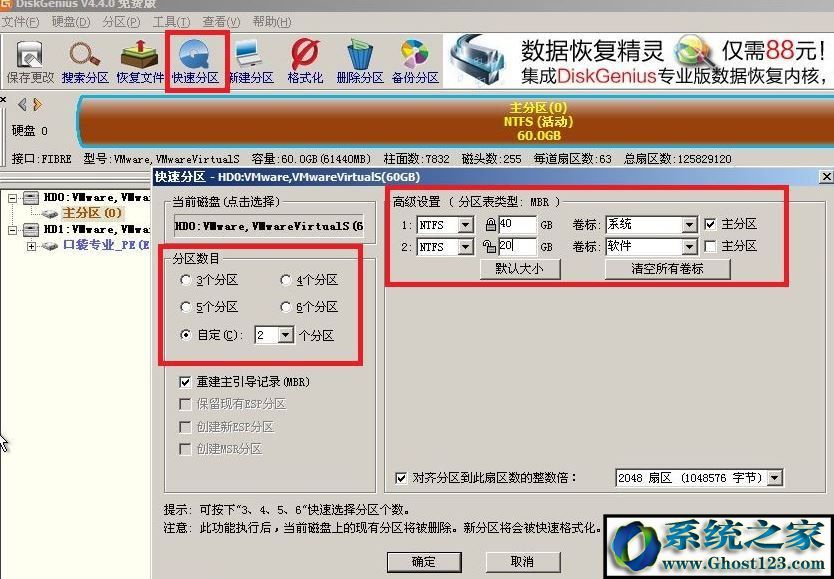This screenshot has height=579, width=834.
Task: Select 口袋专业_PE in the disk tree
Action: [x=106, y=246]
